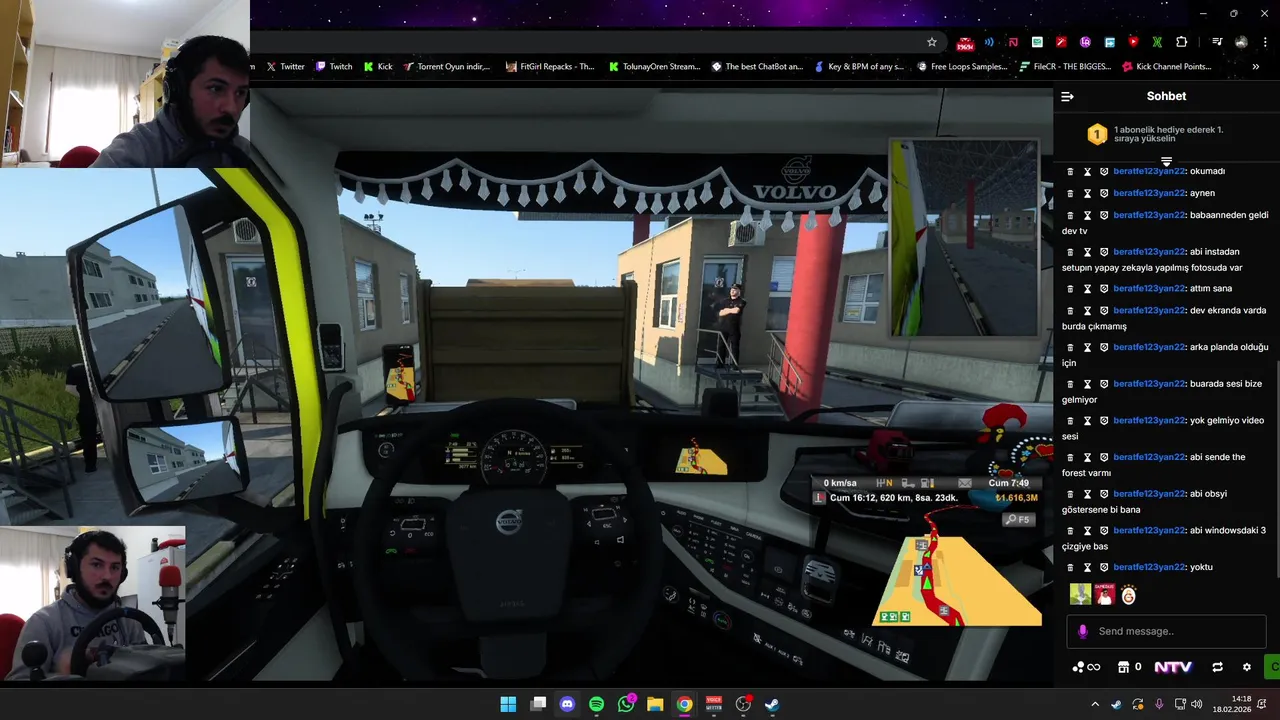
Task: Open the Kick bookmark
Action: (377, 67)
